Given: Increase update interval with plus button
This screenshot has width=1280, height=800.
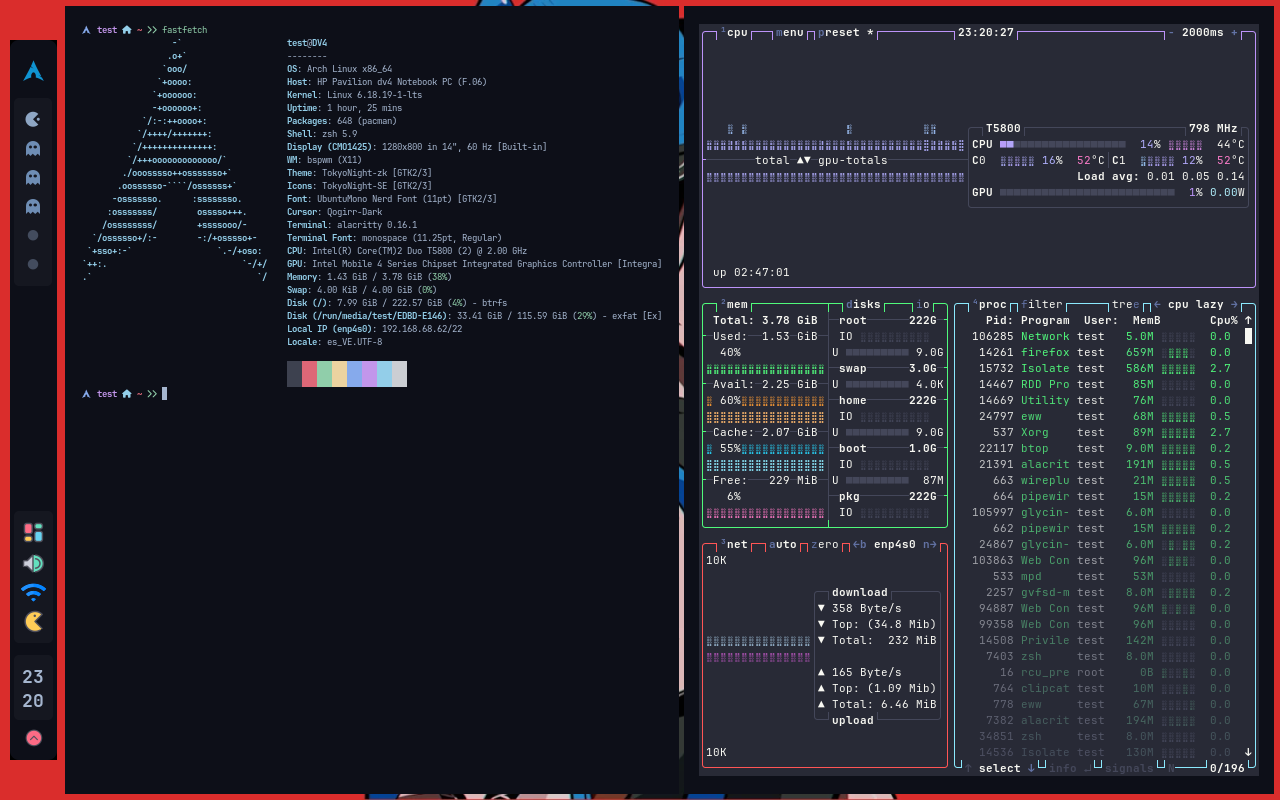Looking at the screenshot, I should (1234, 33).
